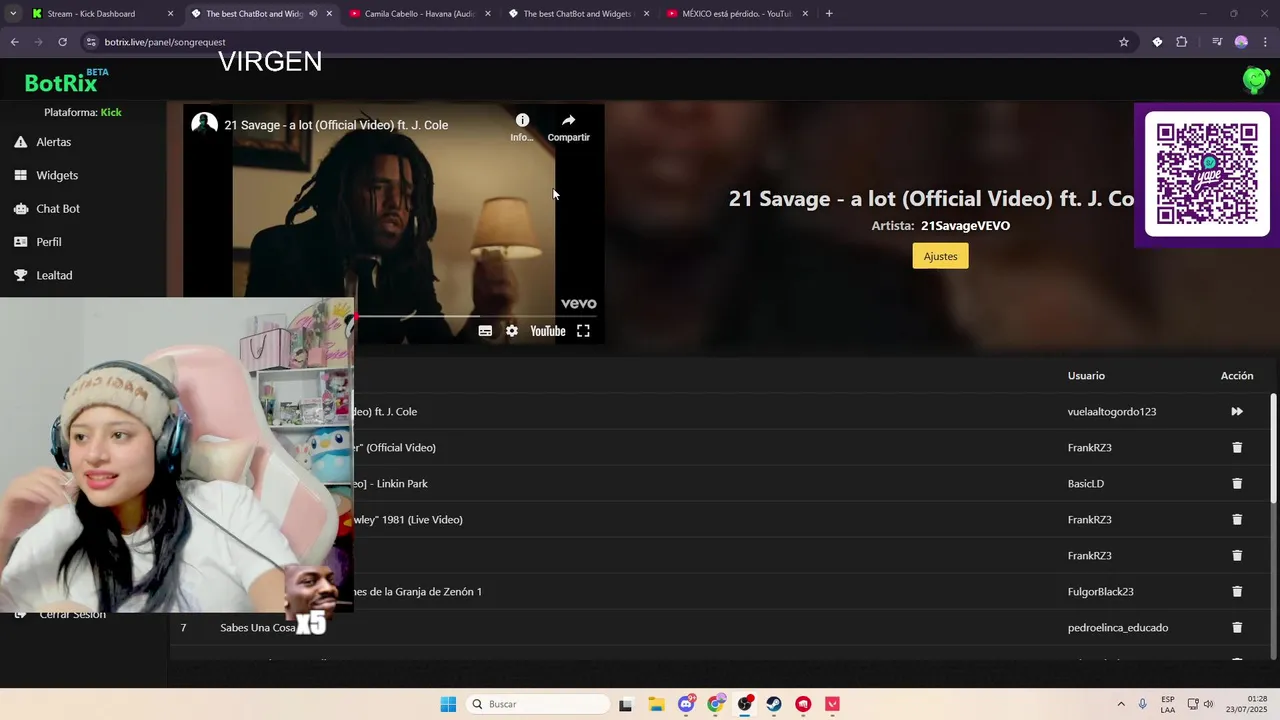
Task: Reload the current page
Action: (62, 42)
